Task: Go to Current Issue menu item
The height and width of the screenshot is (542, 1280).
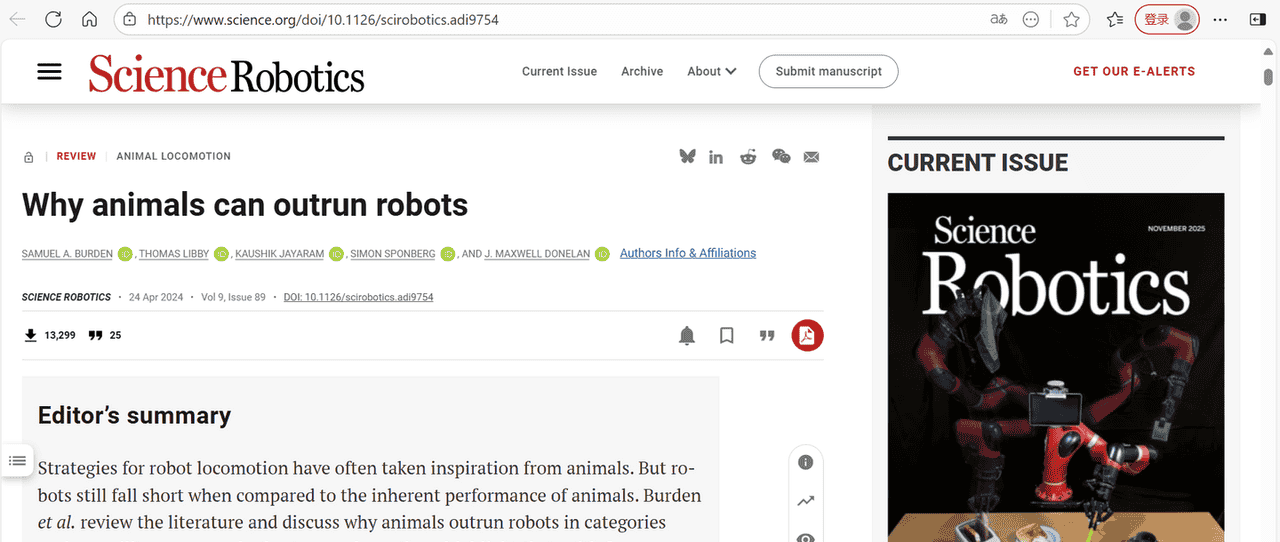Action: coord(559,71)
